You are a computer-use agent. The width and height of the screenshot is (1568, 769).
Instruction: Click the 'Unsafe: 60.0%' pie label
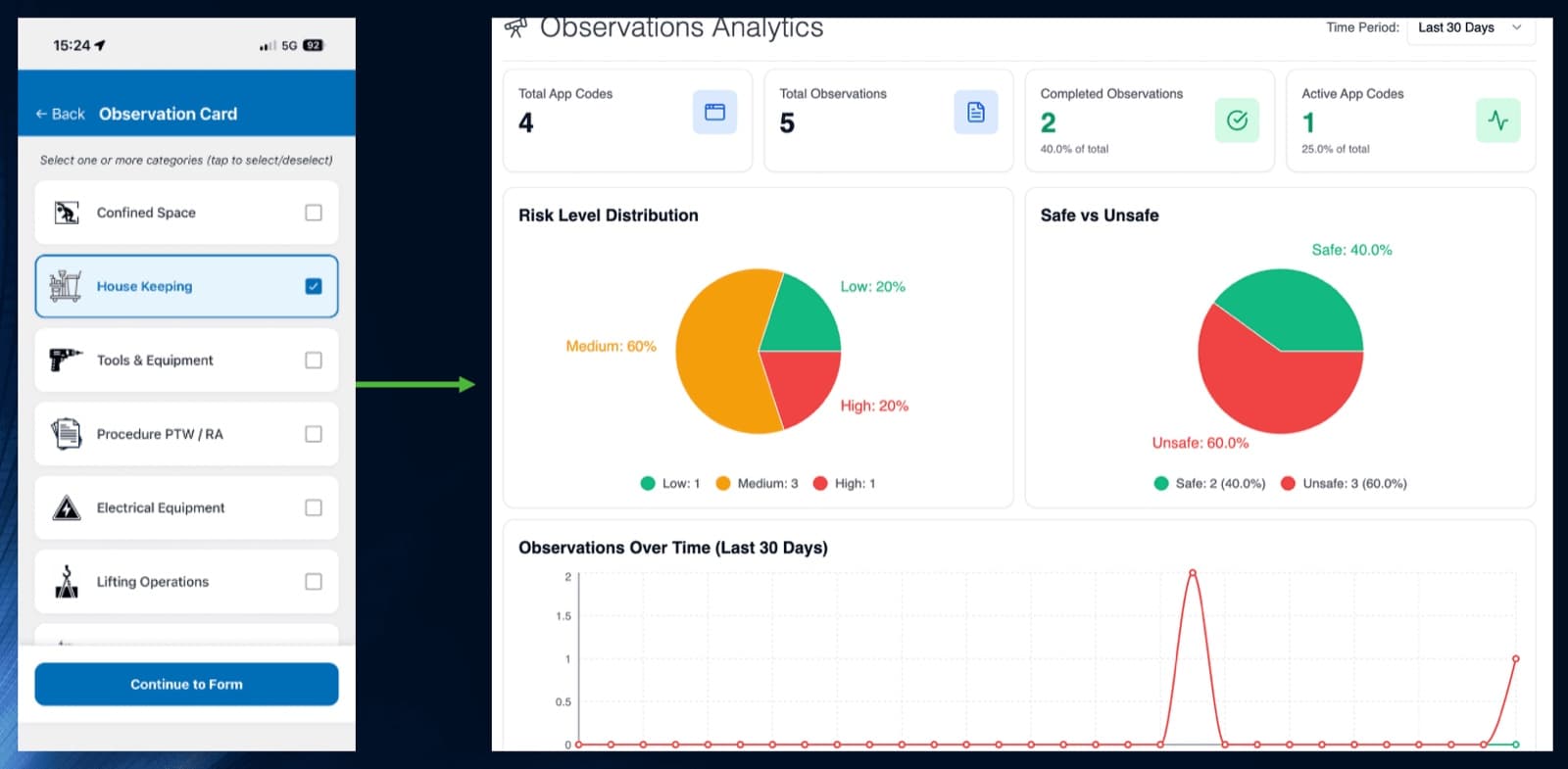point(1200,443)
